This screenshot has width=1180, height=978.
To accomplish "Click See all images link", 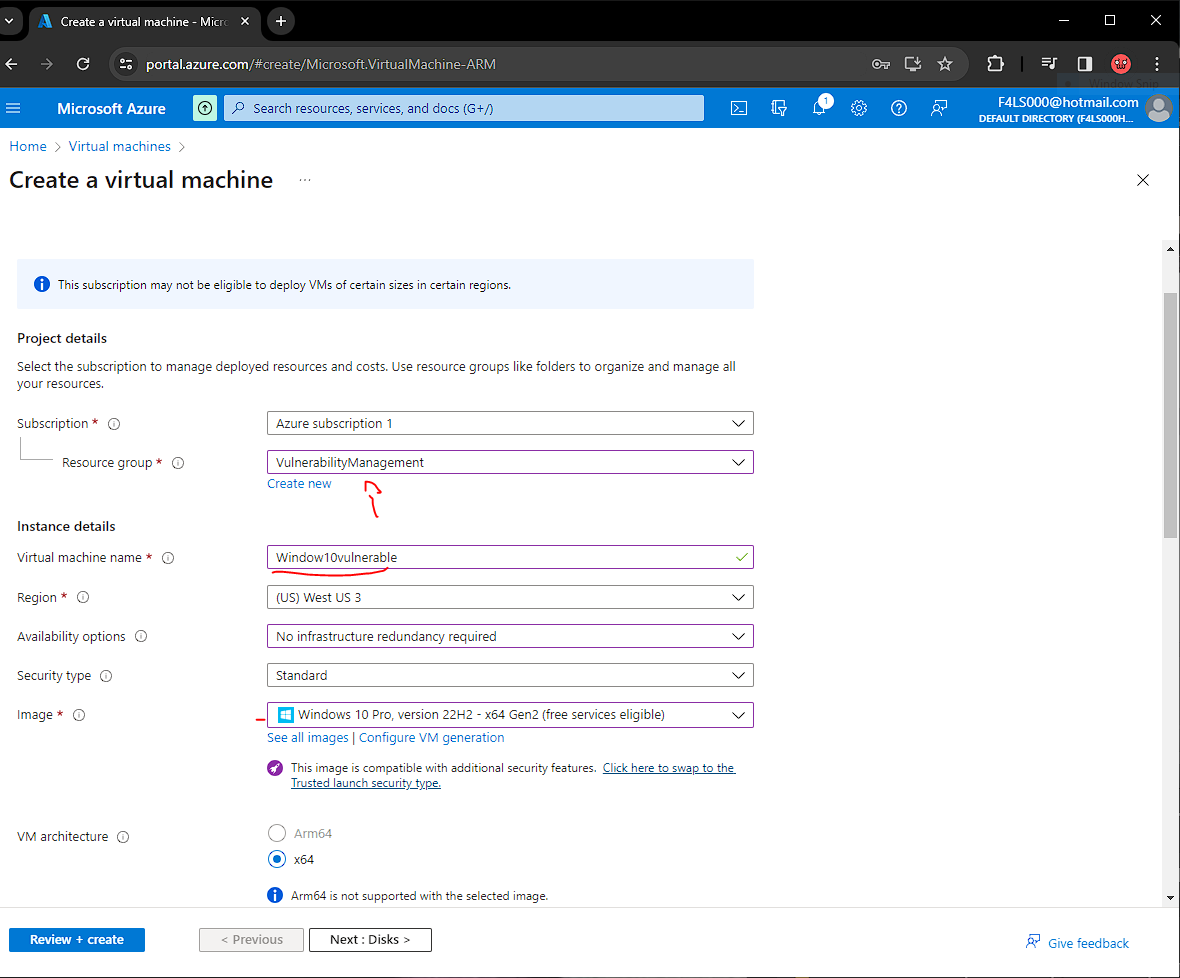I will [x=308, y=737].
